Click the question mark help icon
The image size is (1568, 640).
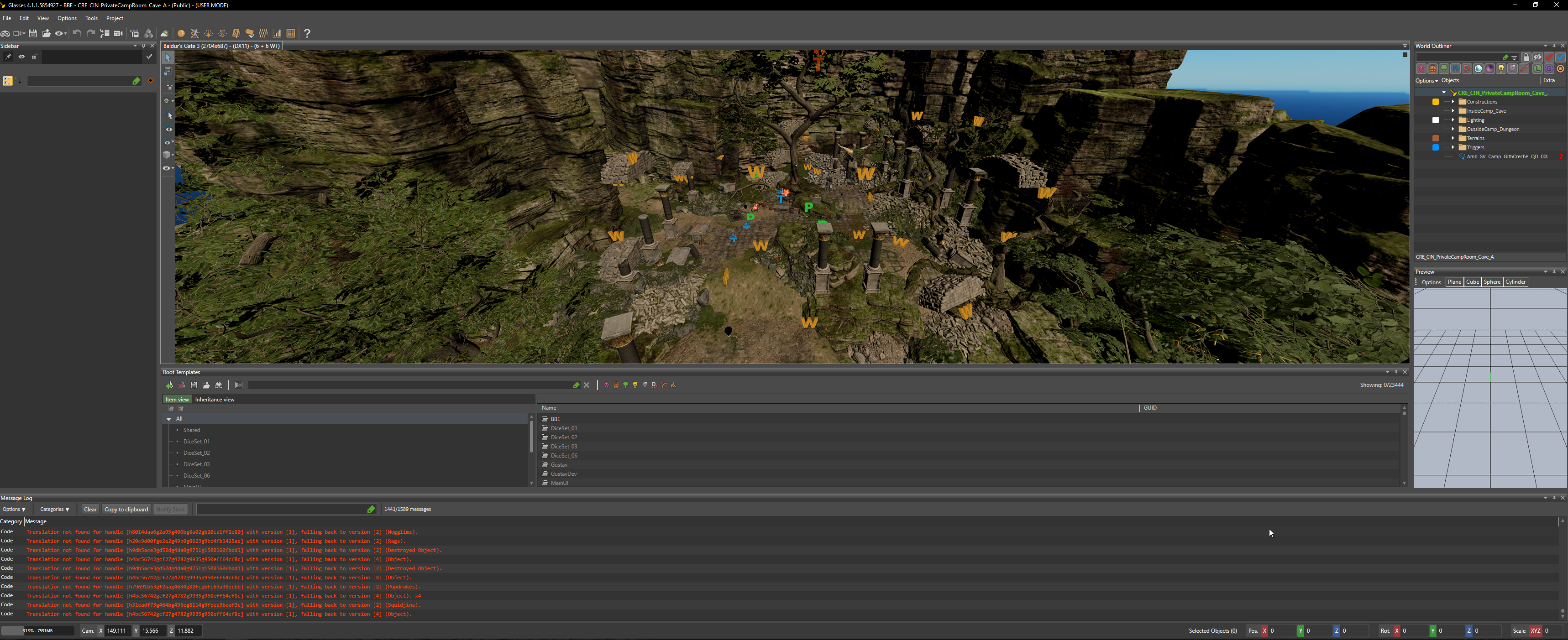307,33
